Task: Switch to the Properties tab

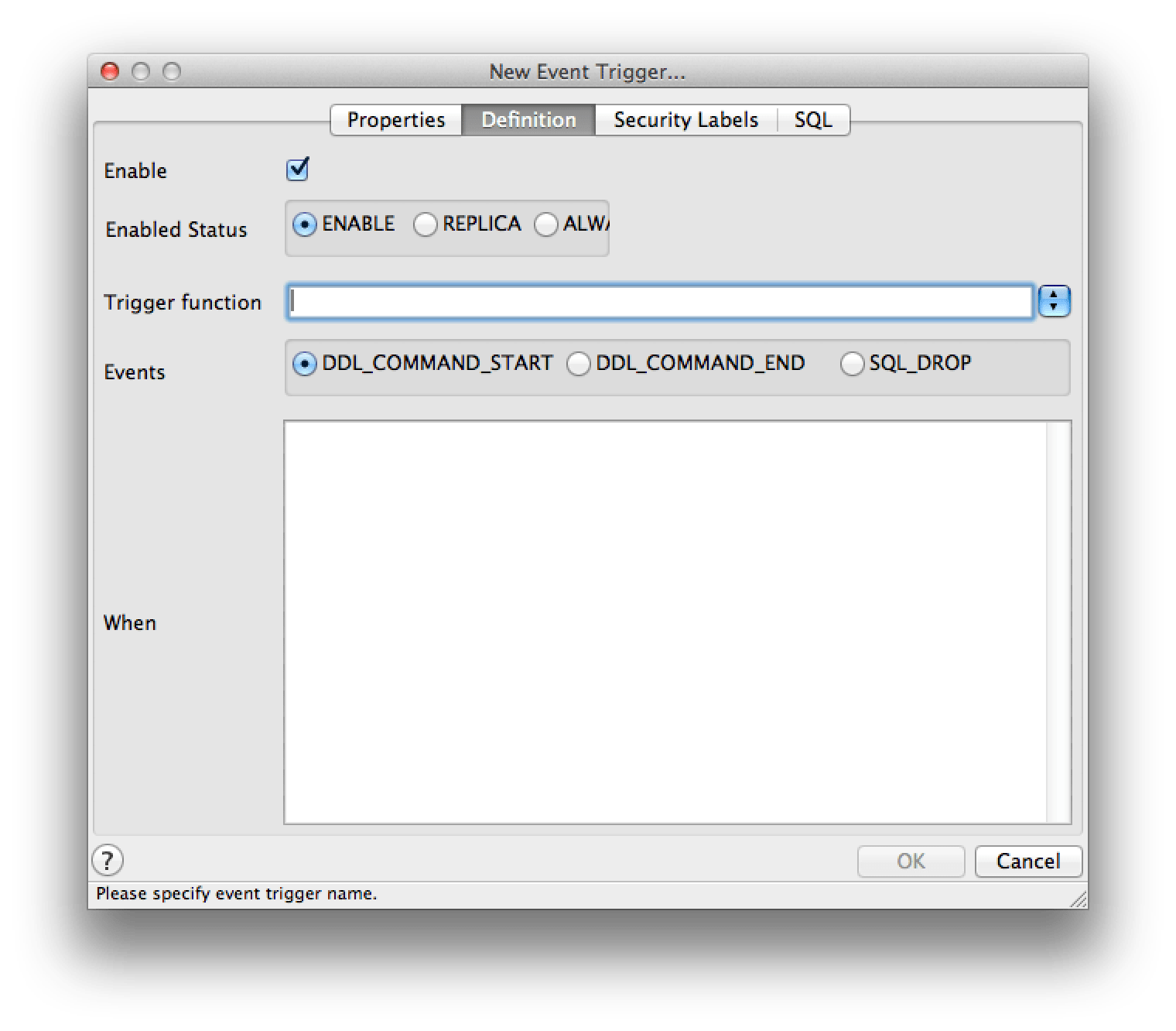Action: click(x=396, y=120)
